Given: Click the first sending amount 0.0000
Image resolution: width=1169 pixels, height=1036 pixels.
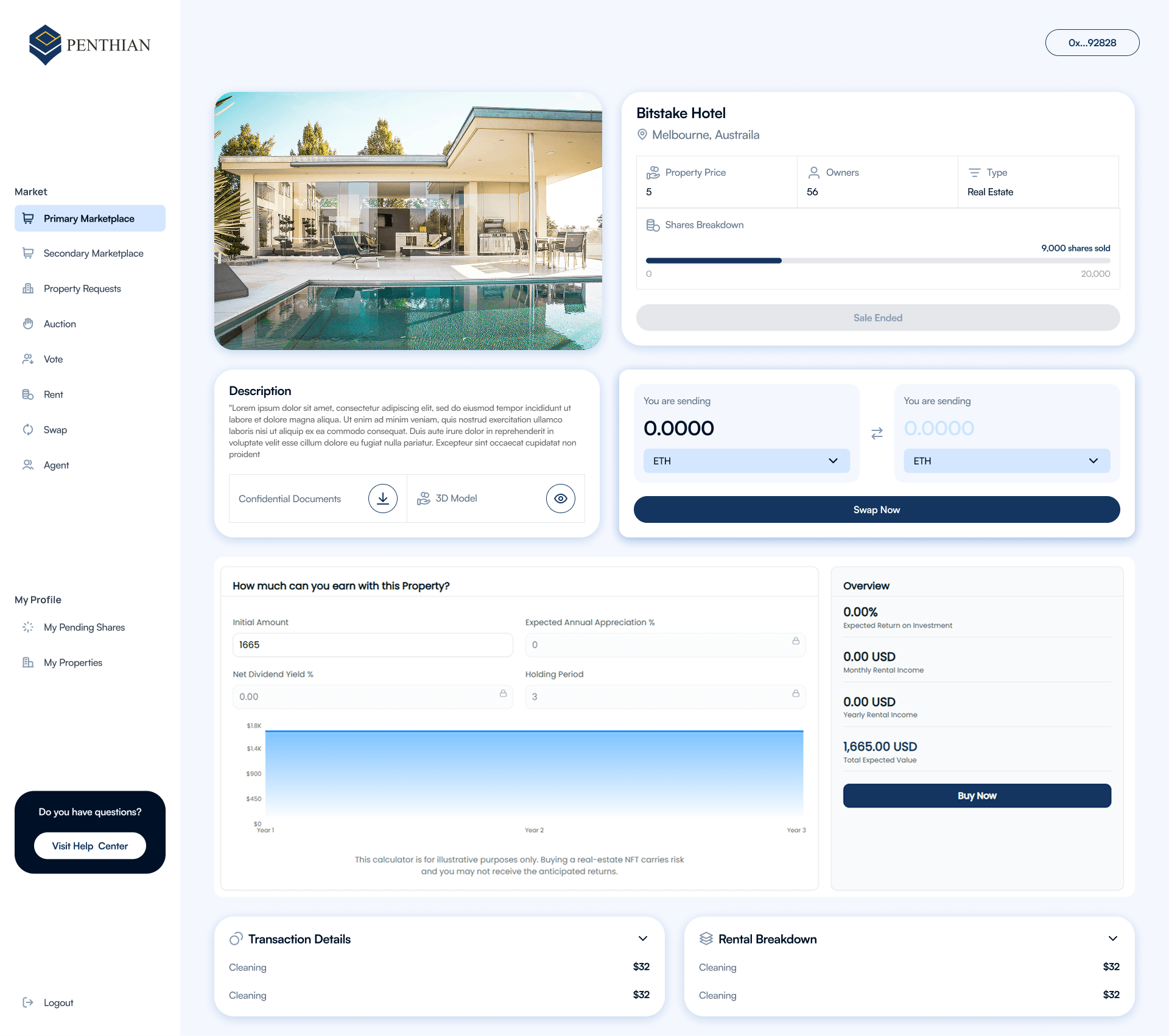Looking at the screenshot, I should pos(679,428).
